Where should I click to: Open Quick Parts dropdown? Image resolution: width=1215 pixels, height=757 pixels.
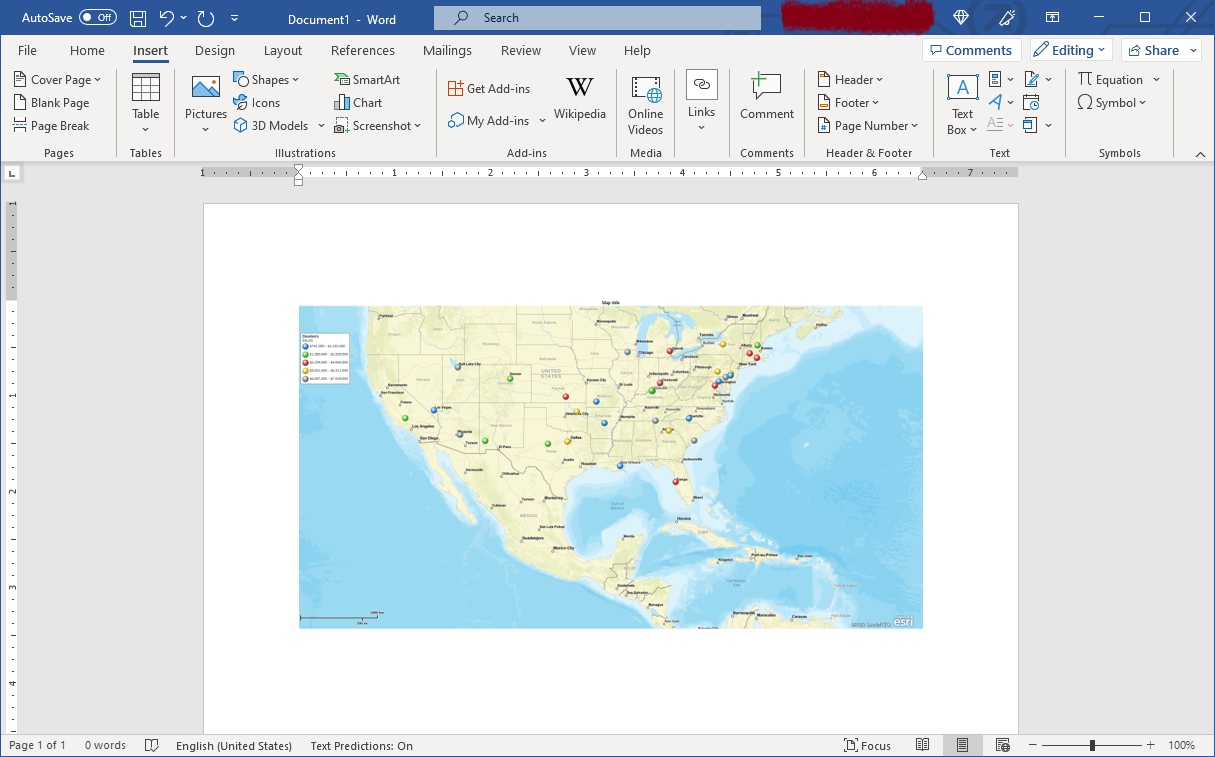(x=1001, y=80)
